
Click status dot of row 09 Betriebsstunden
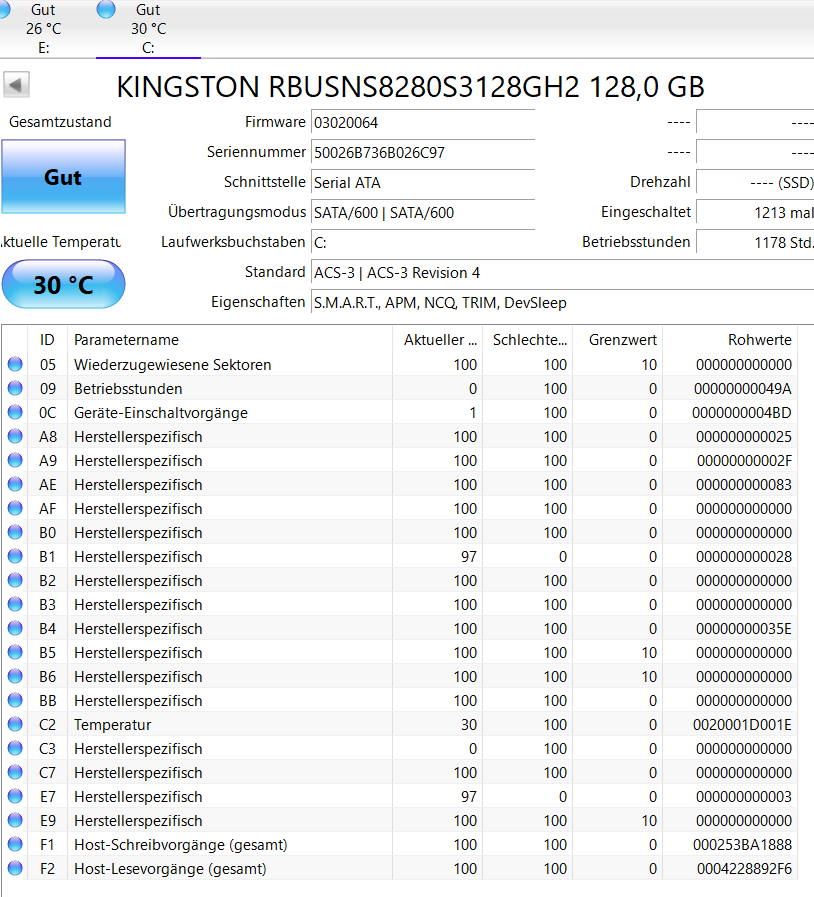tap(15, 388)
